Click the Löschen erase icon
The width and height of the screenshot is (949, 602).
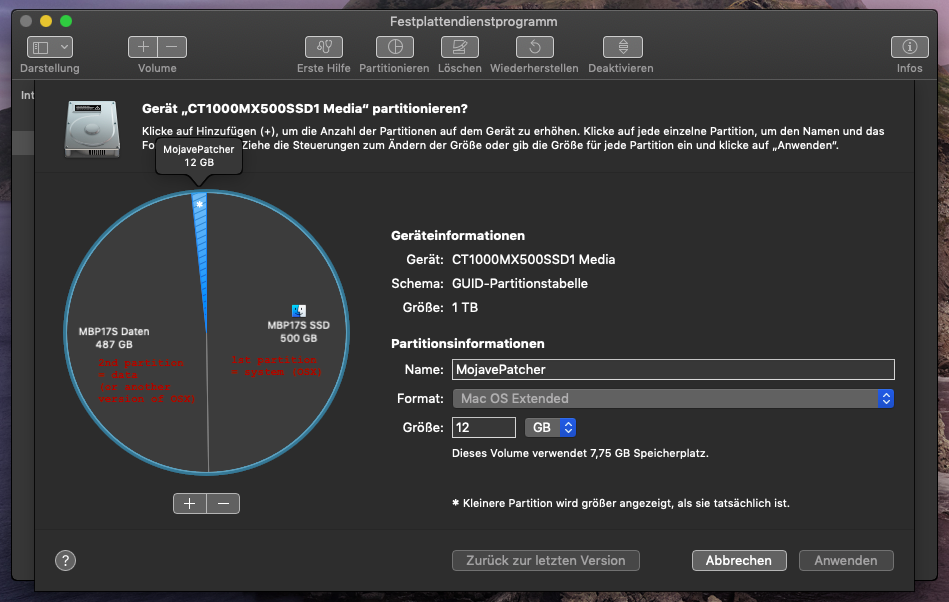pos(460,47)
